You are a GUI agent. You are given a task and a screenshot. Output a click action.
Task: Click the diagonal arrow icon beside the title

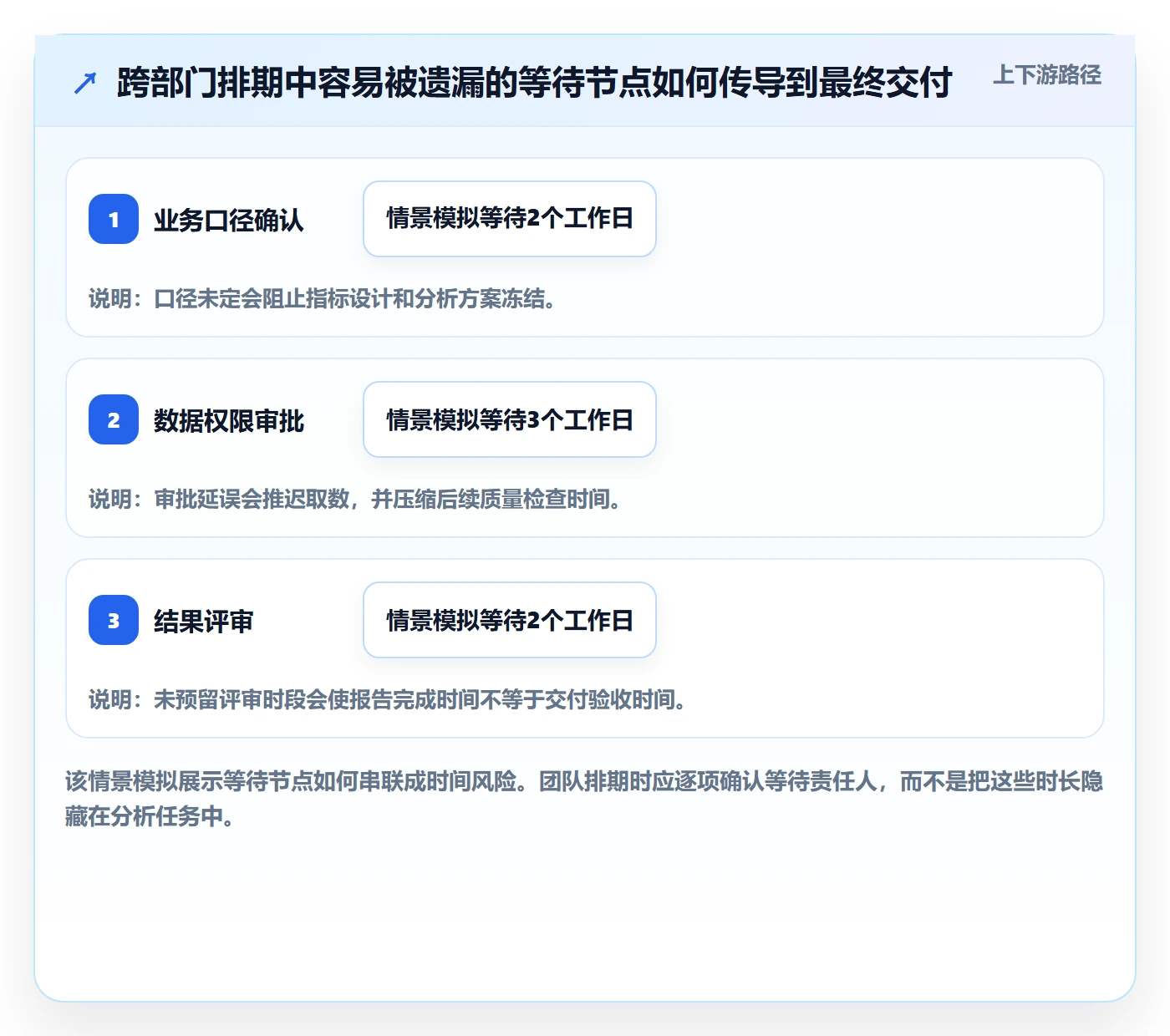[85, 83]
